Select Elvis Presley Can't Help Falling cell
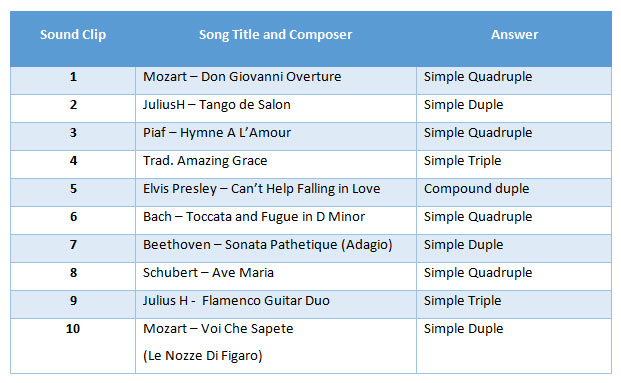Screen dimensions: 621x383 (x=276, y=192)
